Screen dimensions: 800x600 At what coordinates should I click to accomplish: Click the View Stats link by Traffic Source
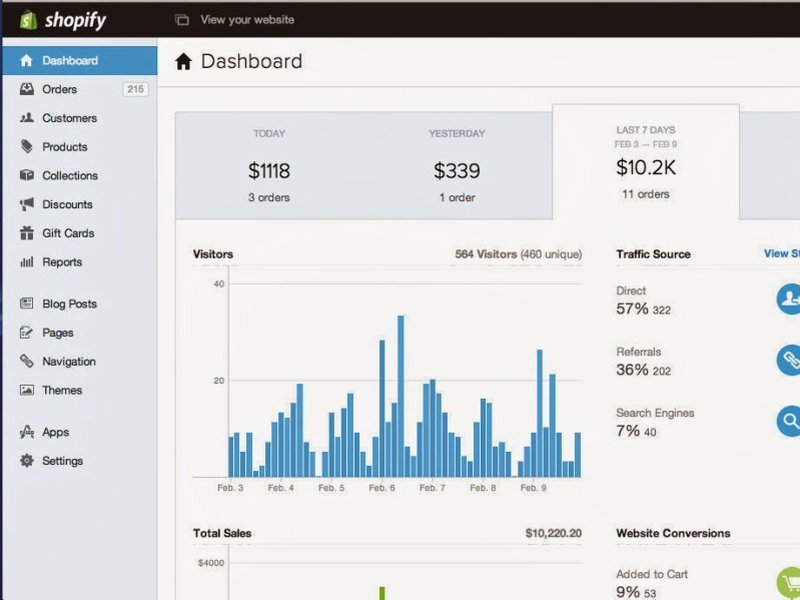pyautogui.click(x=782, y=254)
